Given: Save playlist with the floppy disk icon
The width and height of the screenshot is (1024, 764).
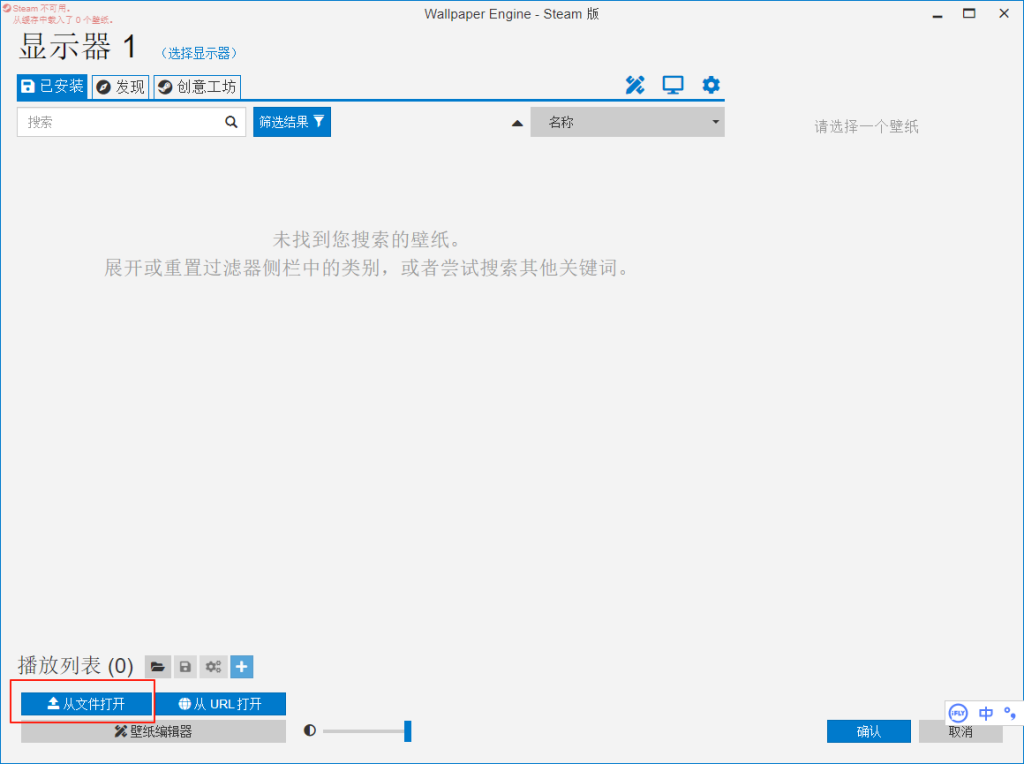Looking at the screenshot, I should click(x=185, y=667).
